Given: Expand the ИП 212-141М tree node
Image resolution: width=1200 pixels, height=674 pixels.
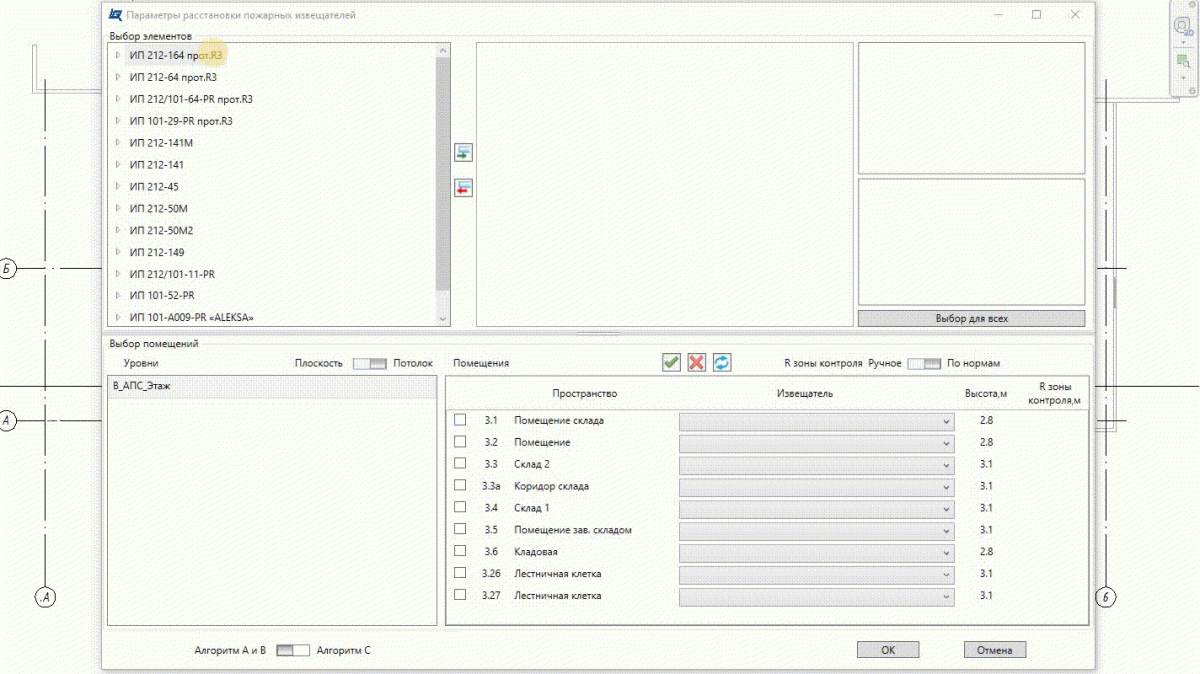Looking at the screenshot, I should pyautogui.click(x=118, y=143).
